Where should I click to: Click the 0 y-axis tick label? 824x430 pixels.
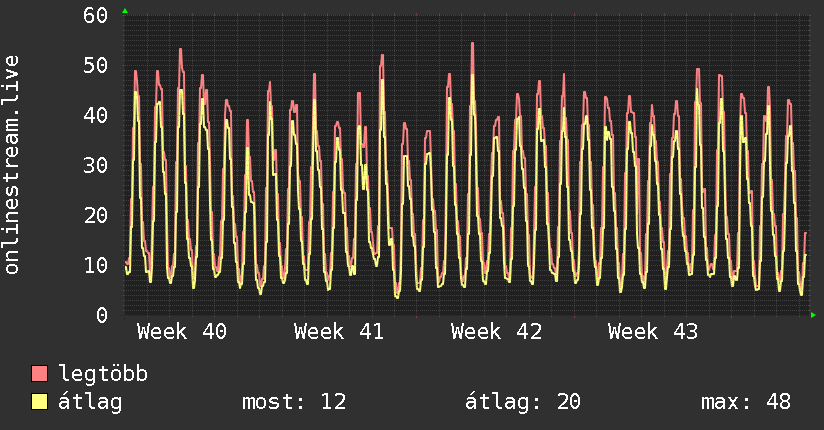[x=102, y=315]
